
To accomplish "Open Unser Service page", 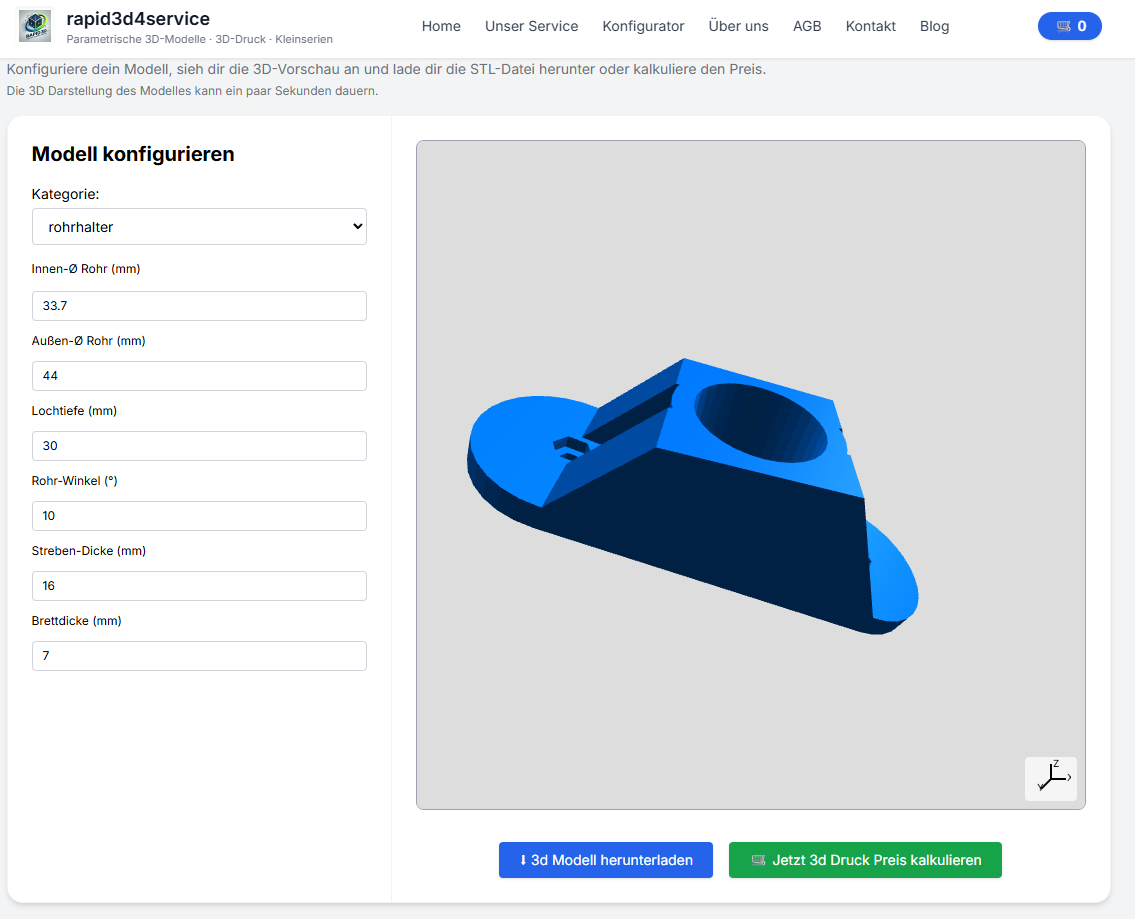I will click(531, 26).
